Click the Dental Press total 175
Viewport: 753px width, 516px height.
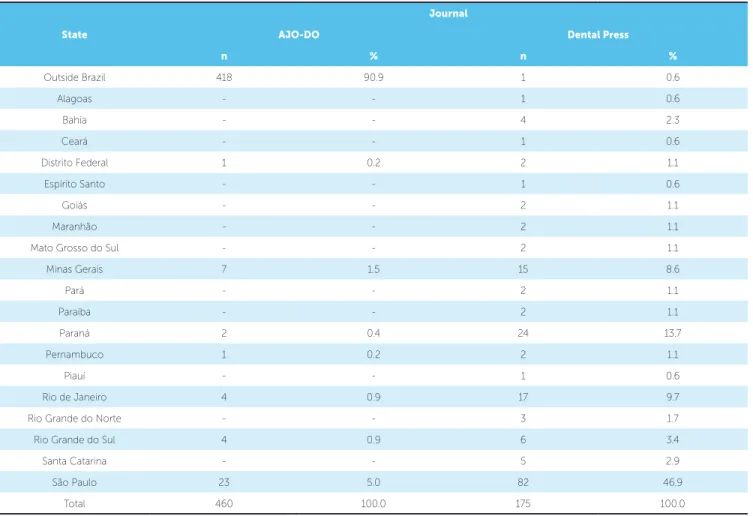coord(523,504)
